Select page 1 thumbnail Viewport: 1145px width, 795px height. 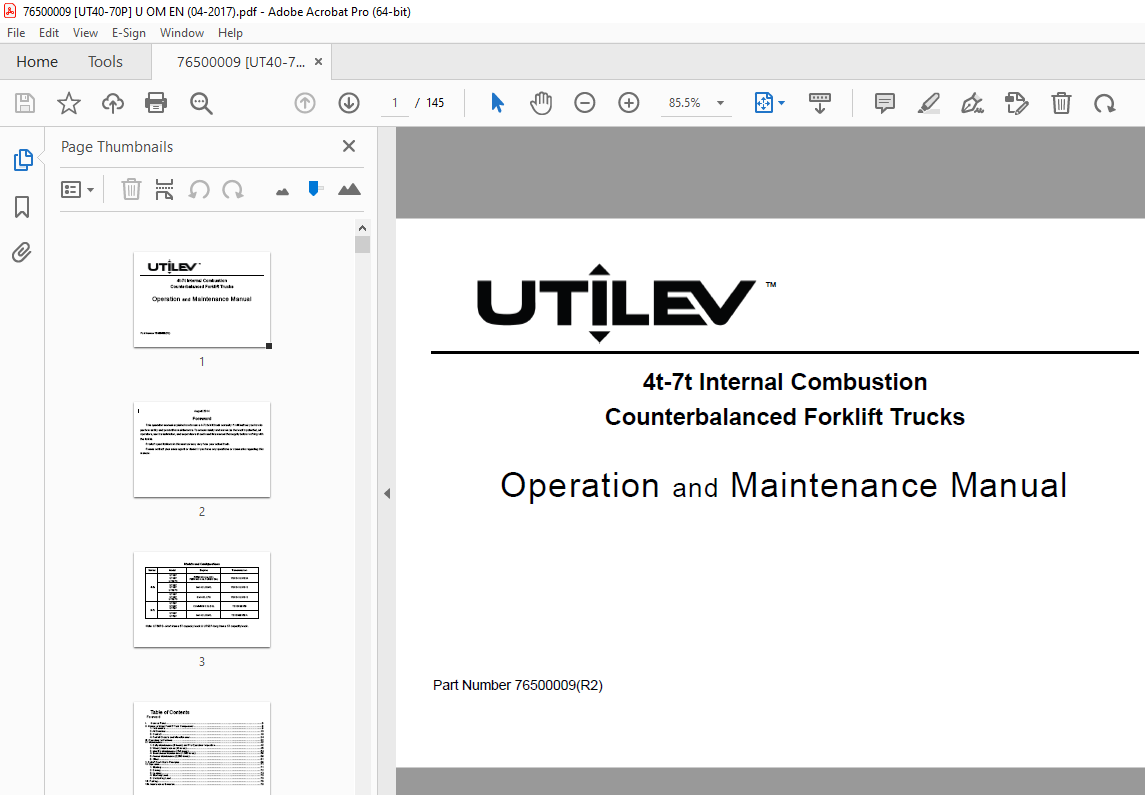click(202, 299)
